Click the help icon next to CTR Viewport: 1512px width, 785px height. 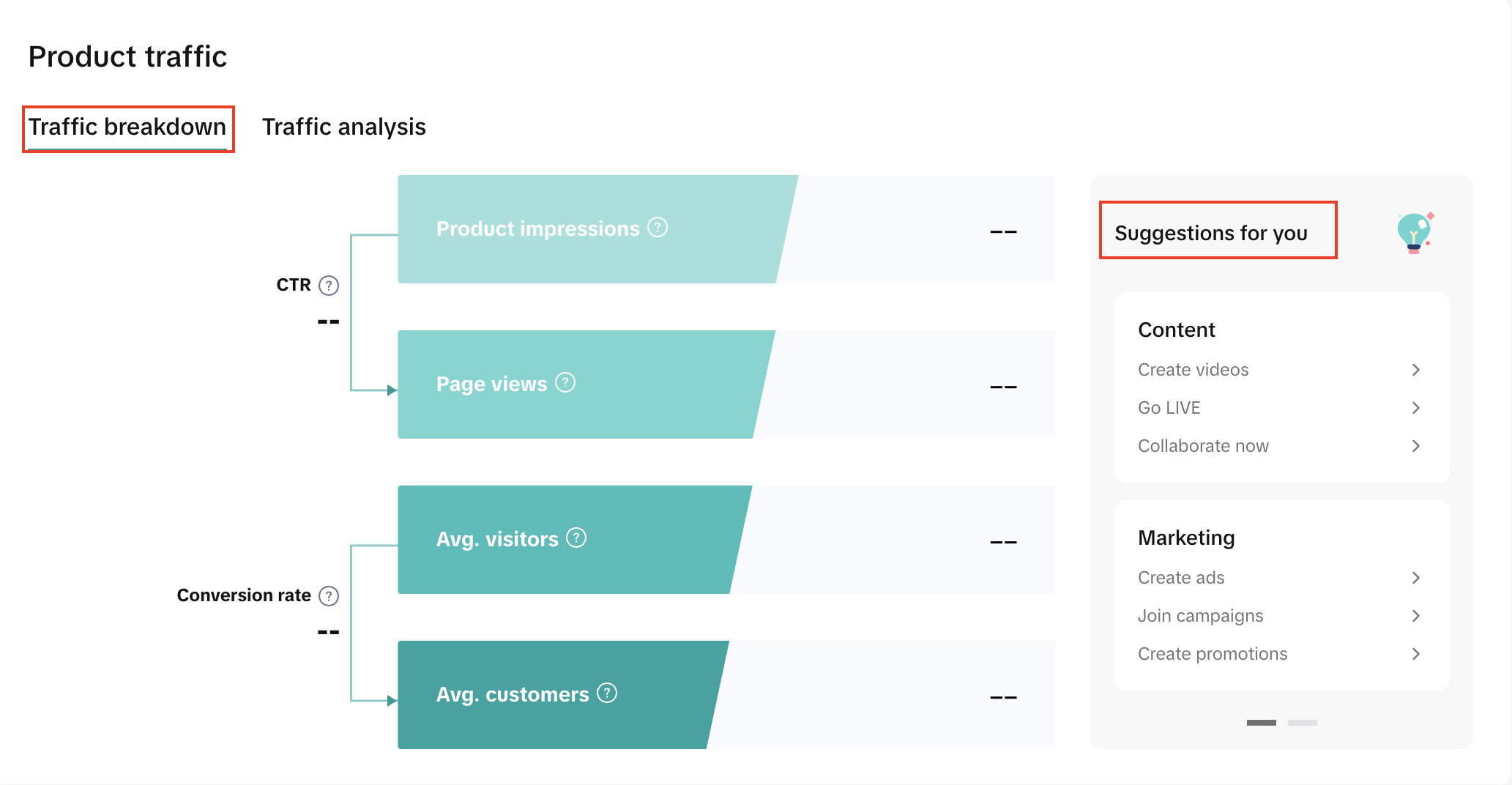(x=329, y=286)
